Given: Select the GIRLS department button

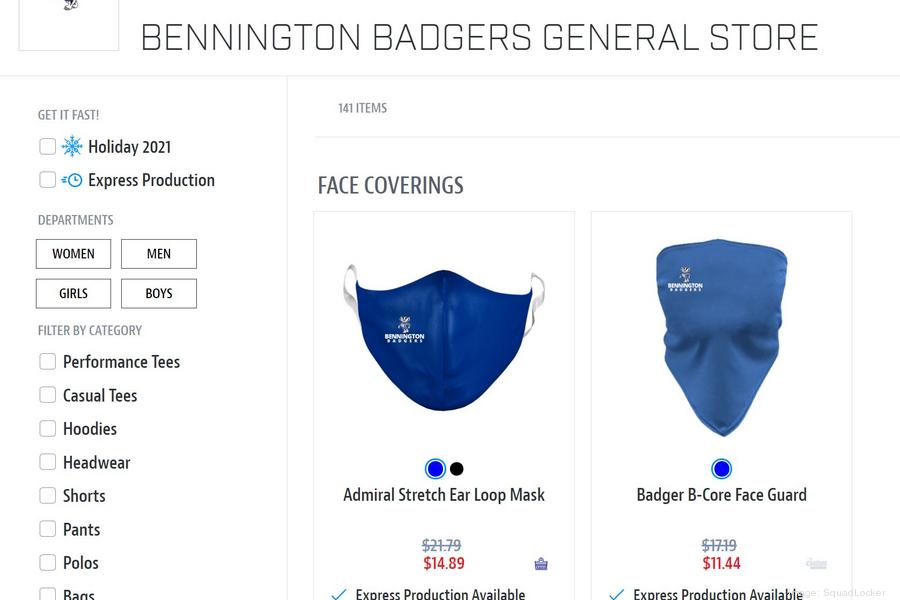Looking at the screenshot, I should pos(73,293).
